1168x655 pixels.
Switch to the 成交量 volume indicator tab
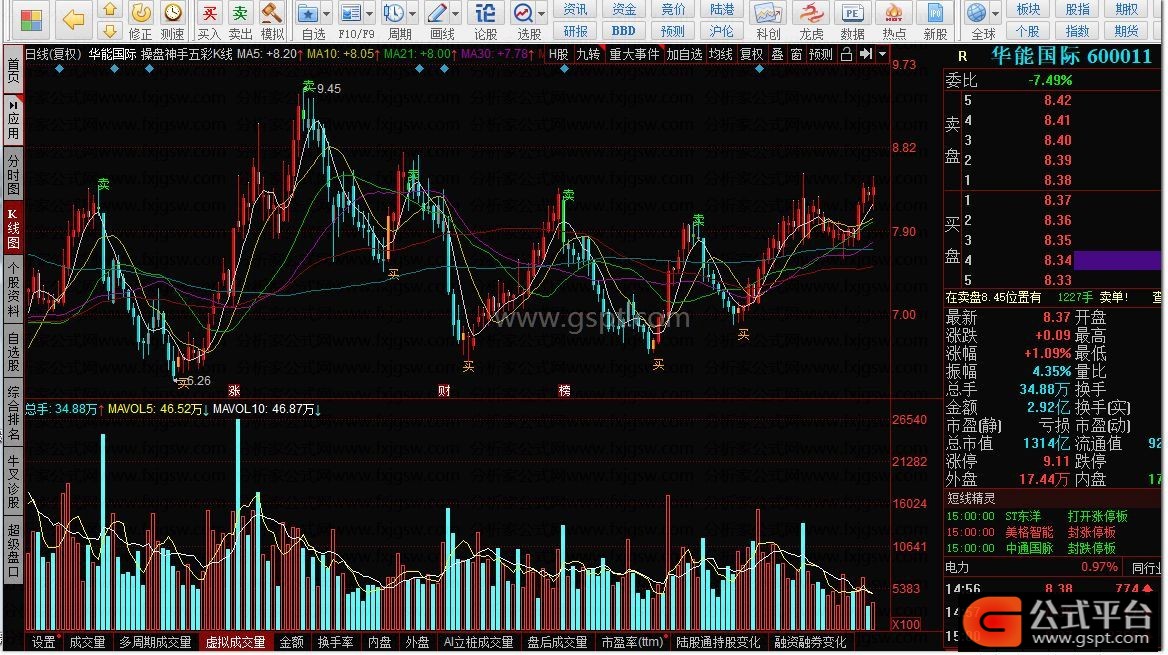tap(87, 642)
